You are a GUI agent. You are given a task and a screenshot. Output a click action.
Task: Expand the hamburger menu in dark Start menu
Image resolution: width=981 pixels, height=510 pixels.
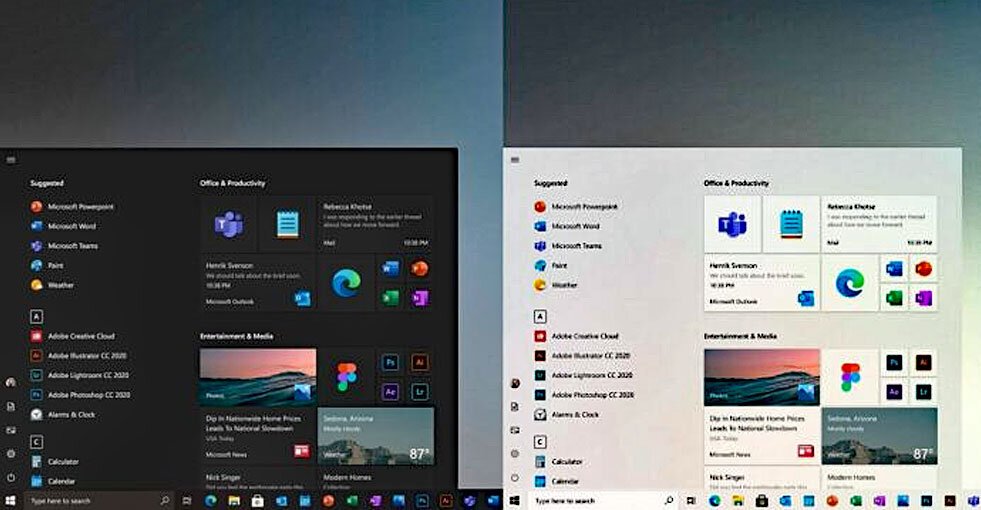11,160
